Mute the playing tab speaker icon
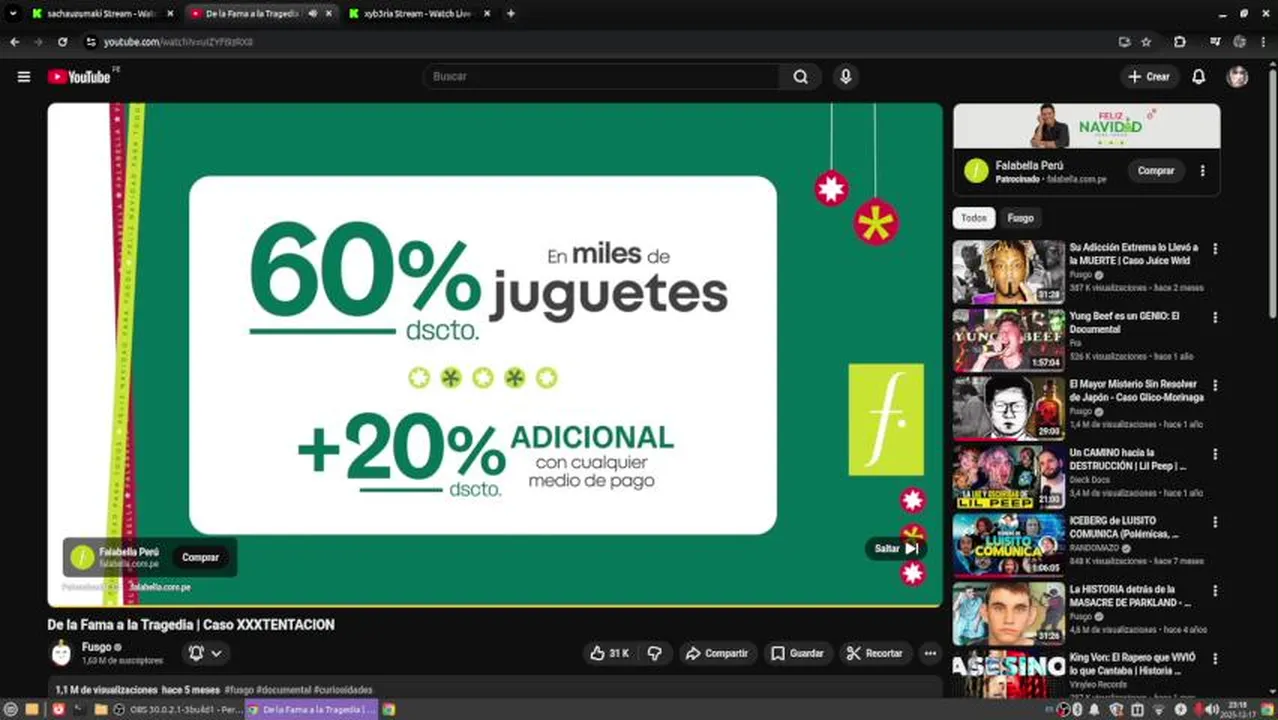Image resolution: width=1278 pixels, height=720 pixels. pyautogui.click(x=313, y=13)
